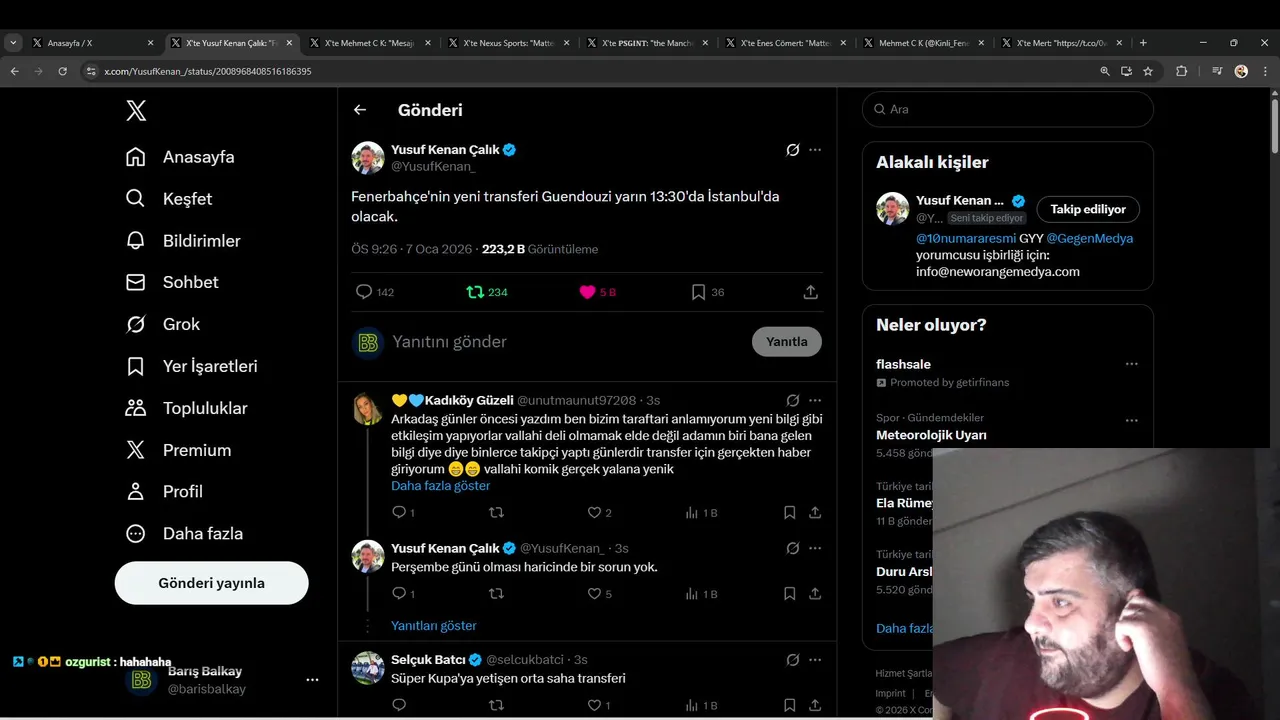Click page vertical scrollbar
This screenshot has width=1280, height=720.
1274,125
